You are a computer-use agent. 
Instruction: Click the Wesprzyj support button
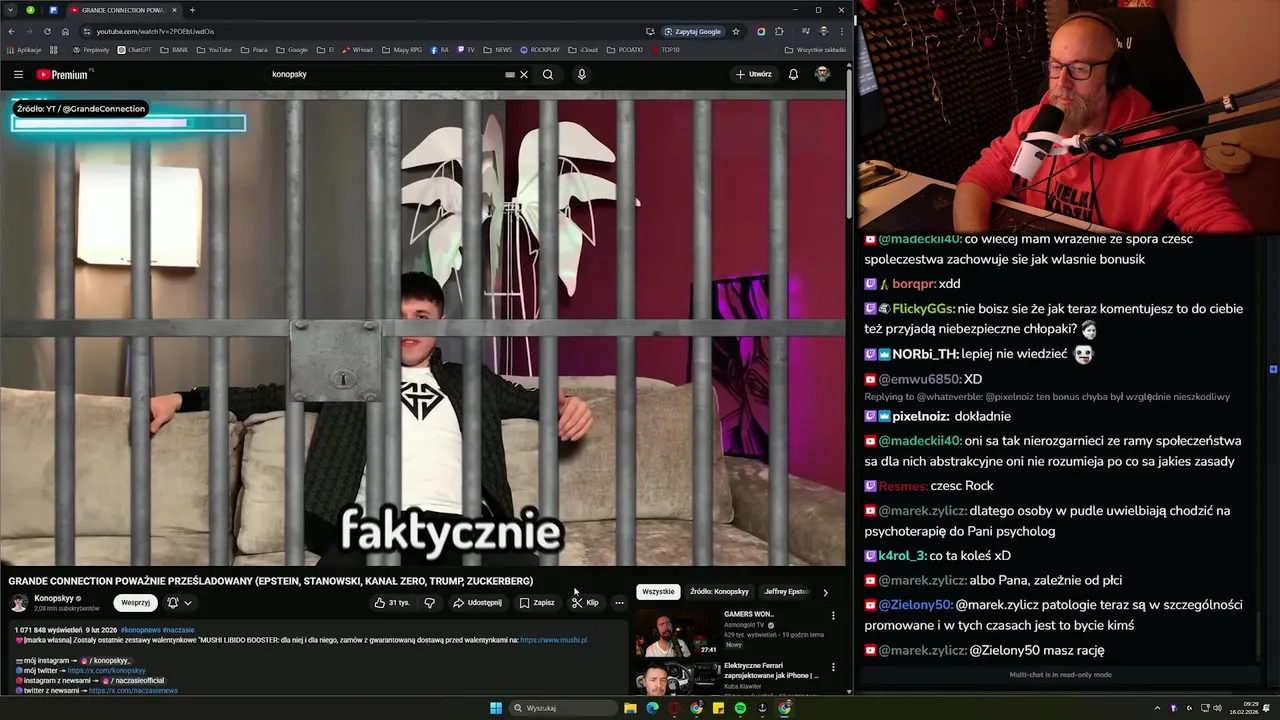tap(135, 603)
